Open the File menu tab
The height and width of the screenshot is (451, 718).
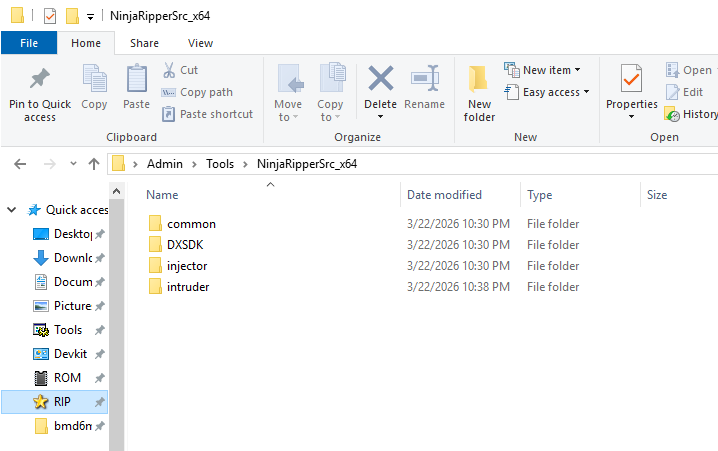(29, 43)
